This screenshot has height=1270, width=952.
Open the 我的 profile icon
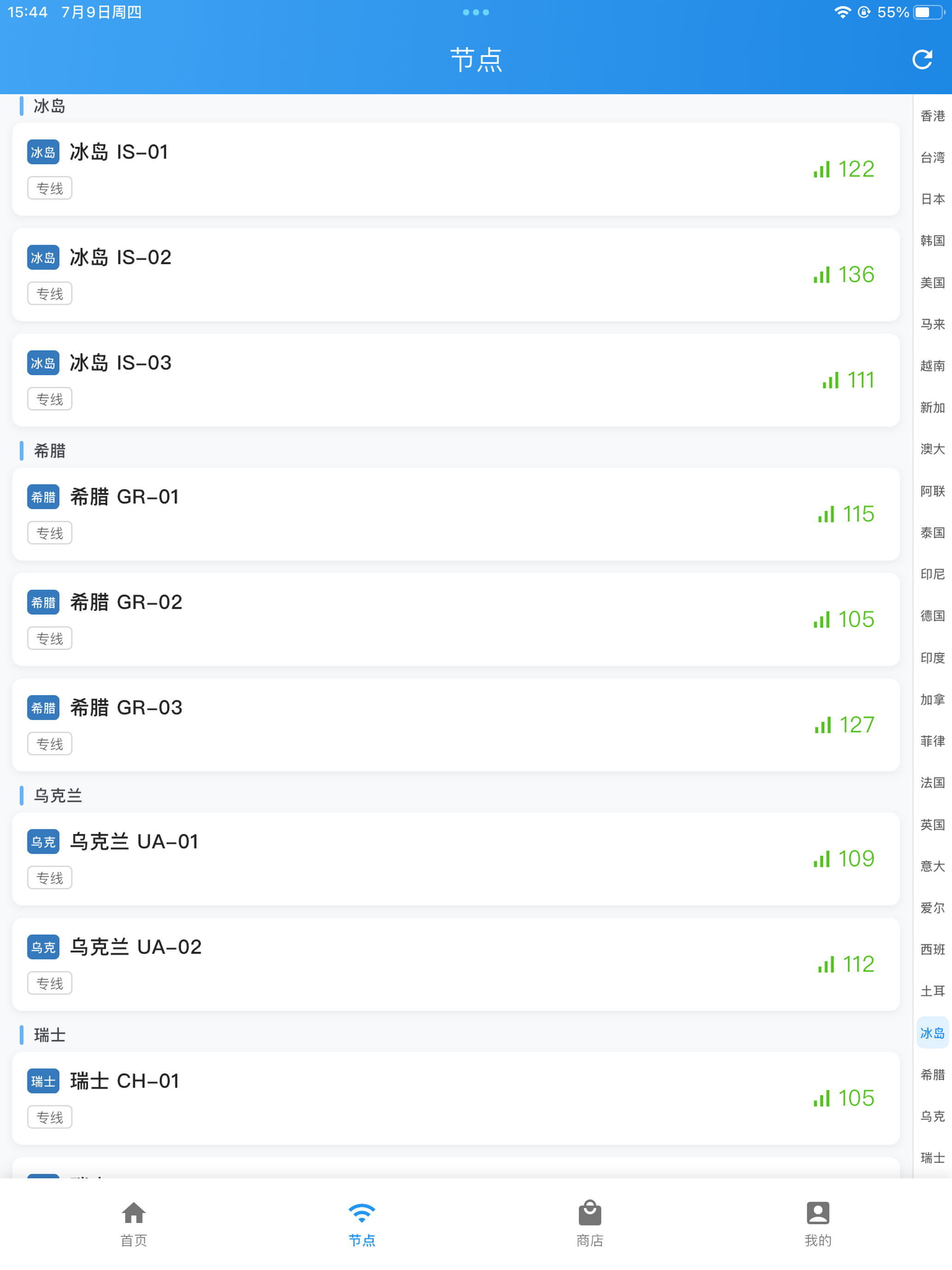point(818,1213)
